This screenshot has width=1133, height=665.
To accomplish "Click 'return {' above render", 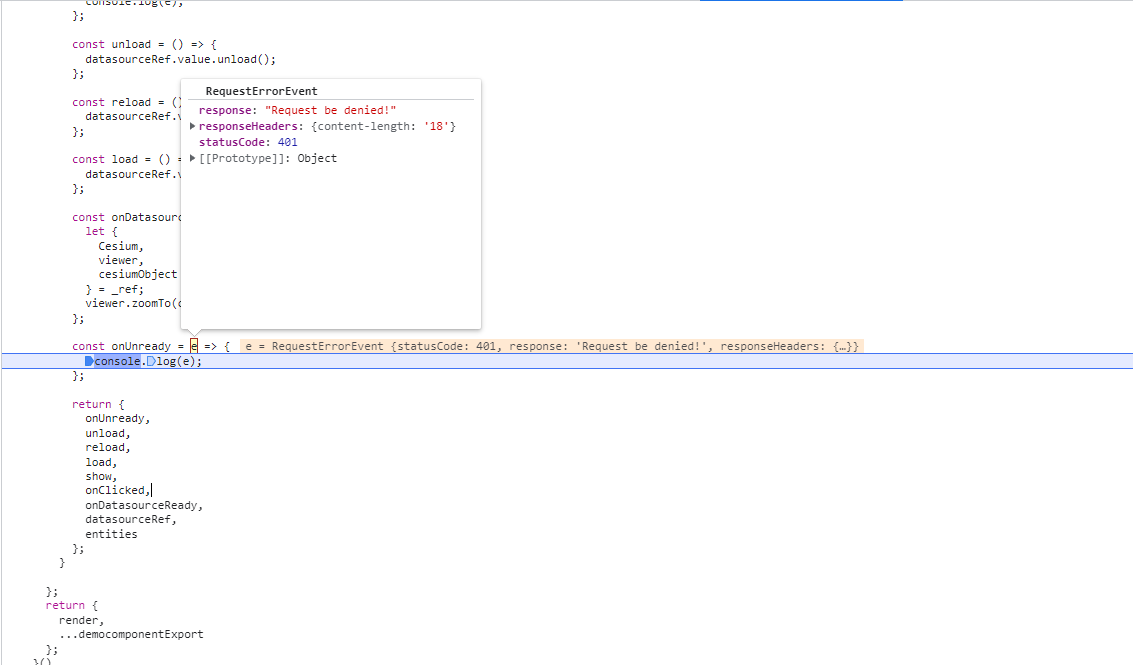I will coord(72,606).
